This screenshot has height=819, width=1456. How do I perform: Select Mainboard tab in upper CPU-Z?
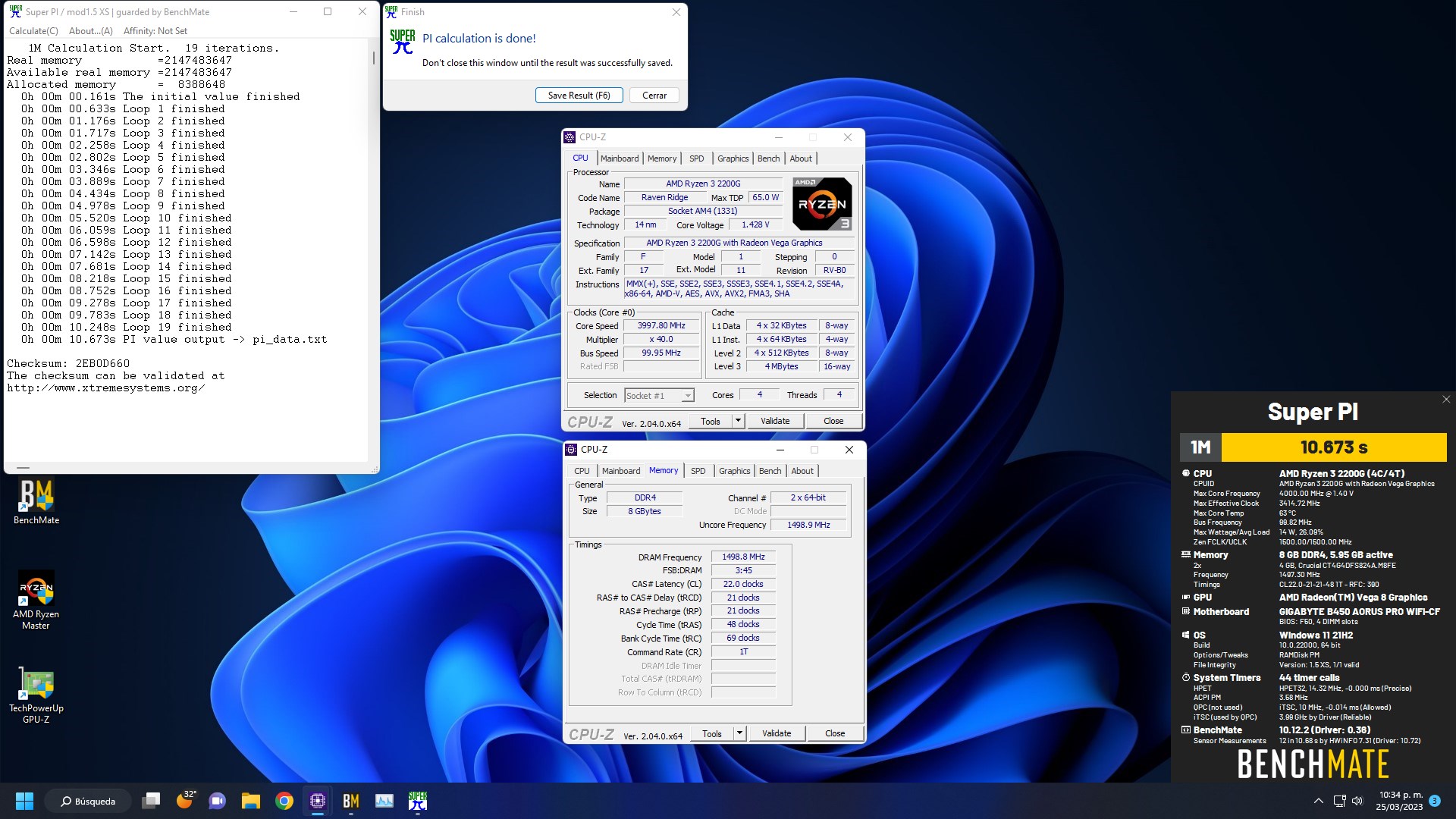point(620,158)
